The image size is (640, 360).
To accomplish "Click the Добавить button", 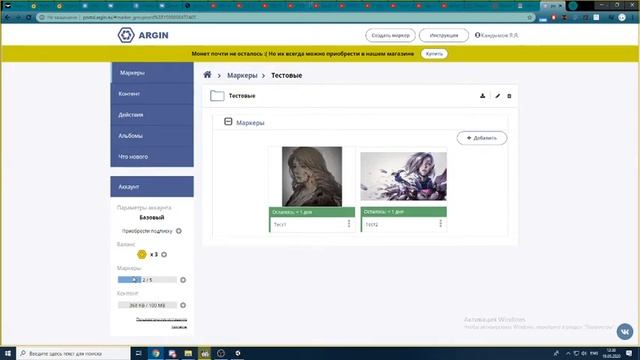I will (482, 138).
